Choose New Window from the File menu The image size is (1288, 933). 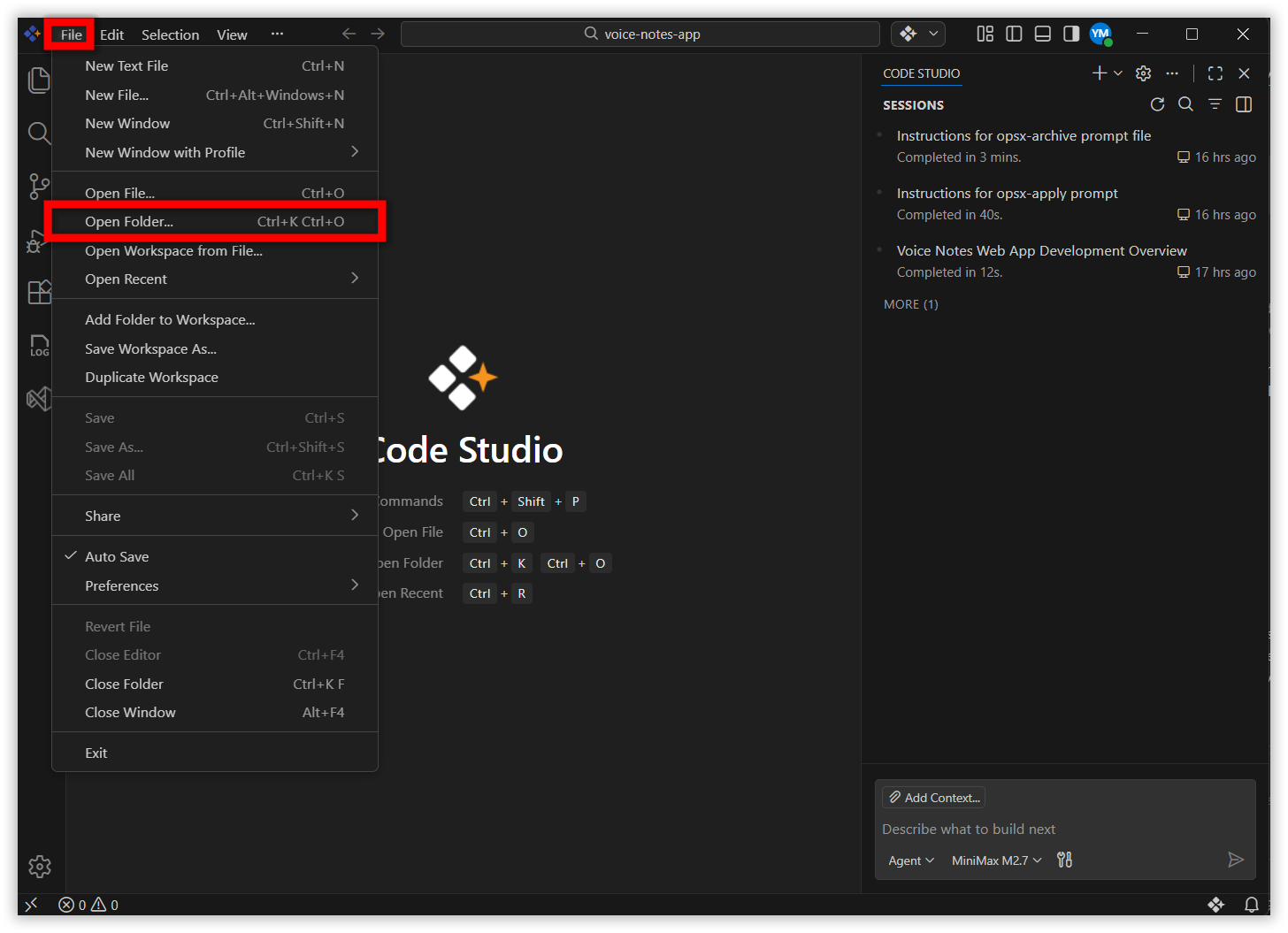215,123
